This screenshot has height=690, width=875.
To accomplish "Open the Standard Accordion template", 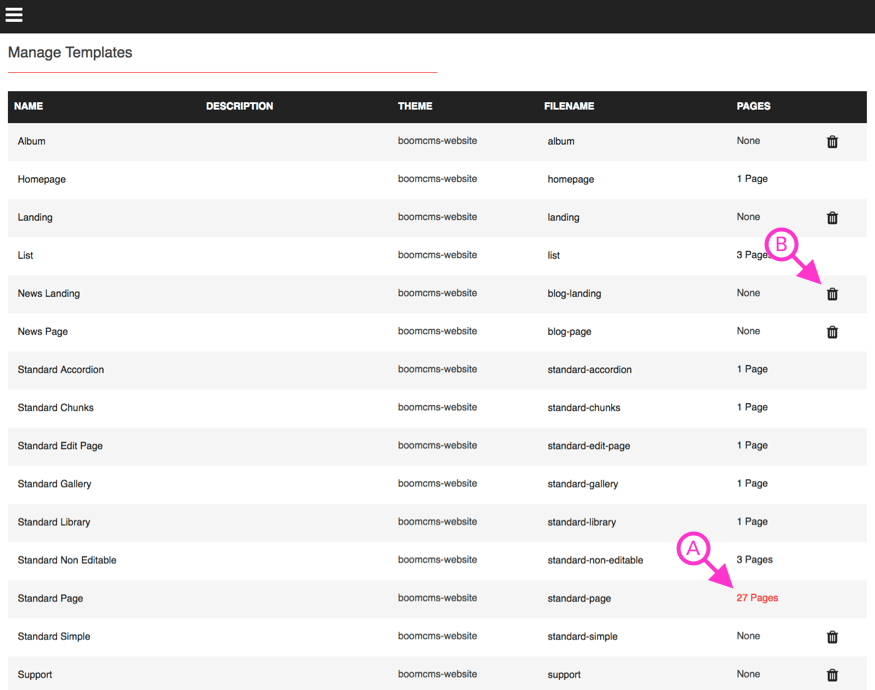I will pos(60,369).
